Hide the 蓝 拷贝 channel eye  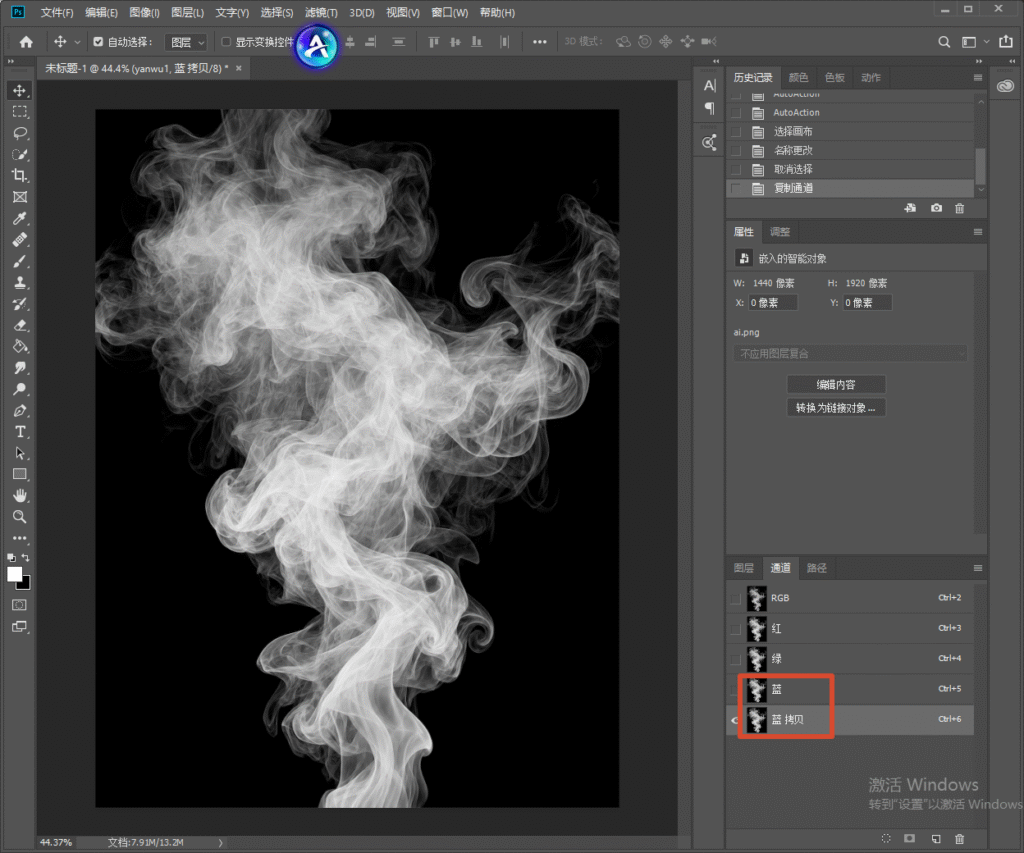[x=735, y=720]
